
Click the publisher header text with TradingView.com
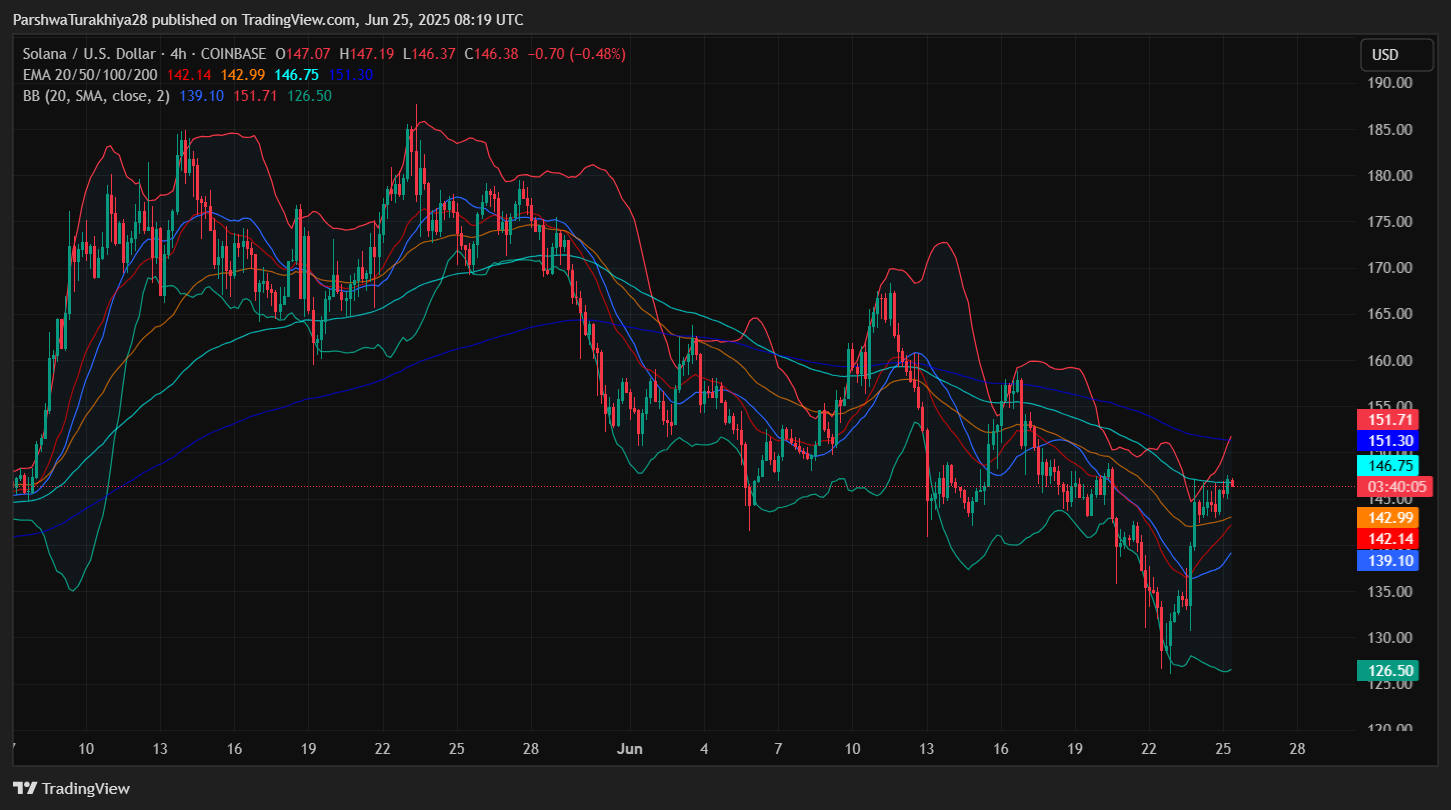[267, 20]
